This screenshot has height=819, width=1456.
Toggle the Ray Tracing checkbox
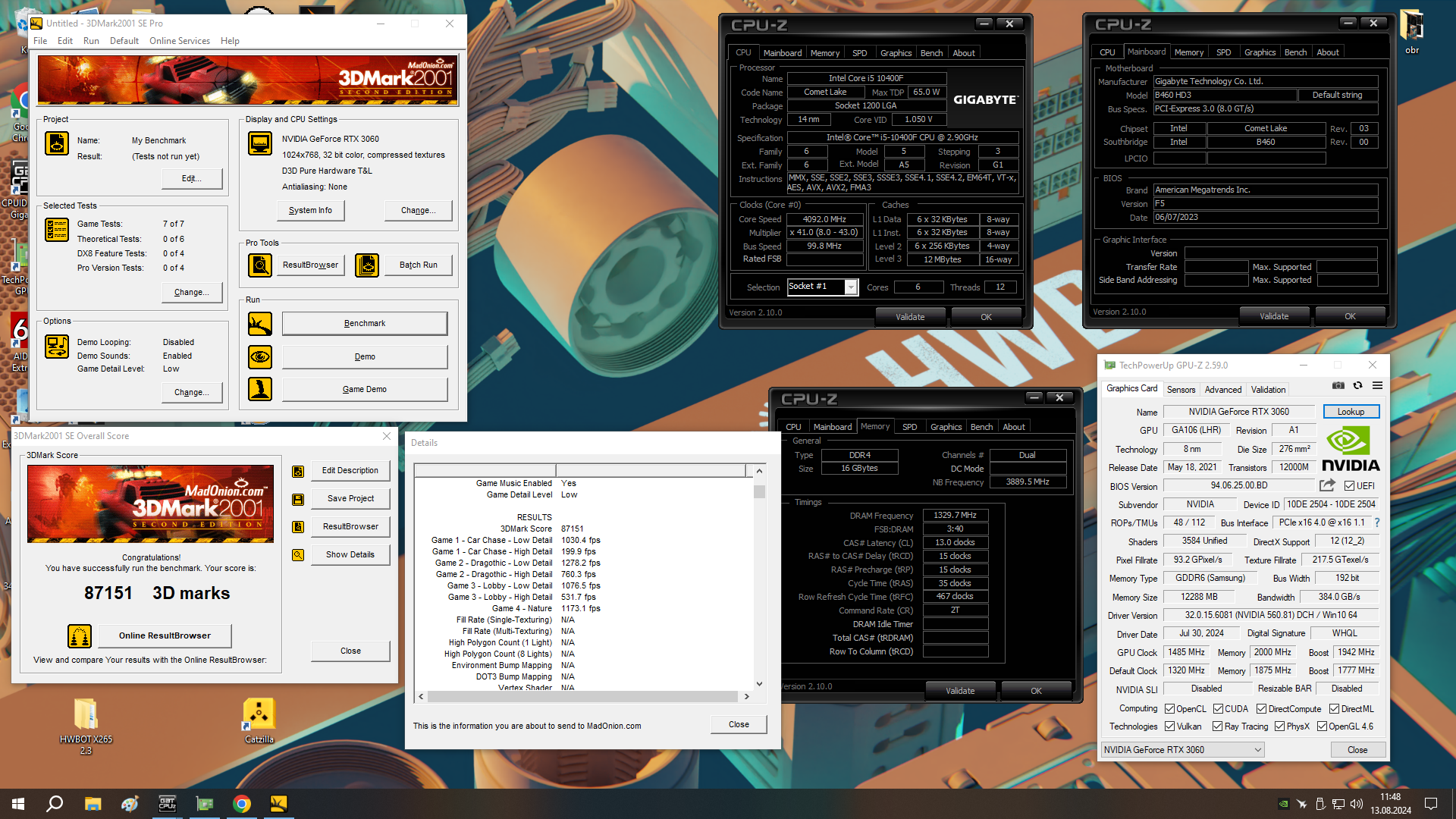[1218, 726]
